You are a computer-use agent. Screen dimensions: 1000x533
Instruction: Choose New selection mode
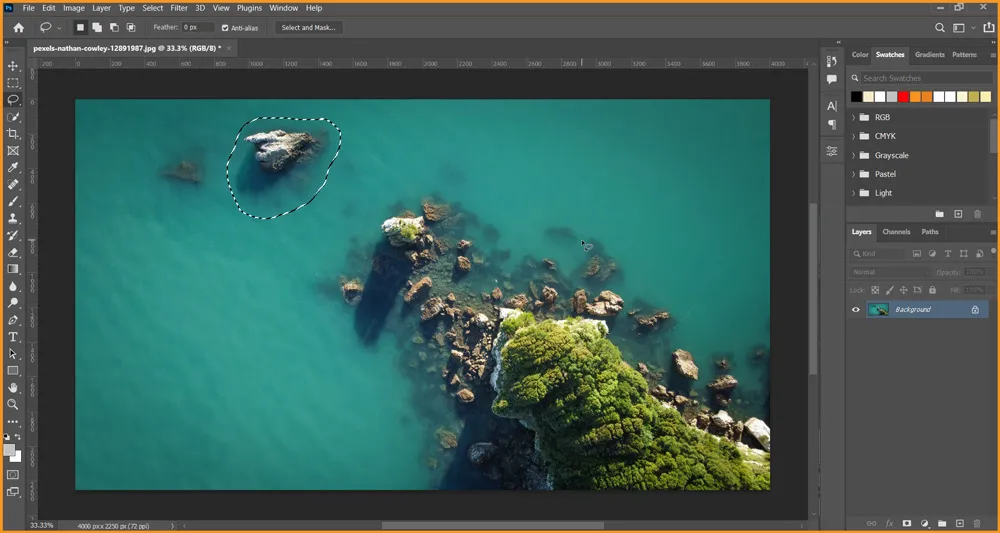(80, 27)
